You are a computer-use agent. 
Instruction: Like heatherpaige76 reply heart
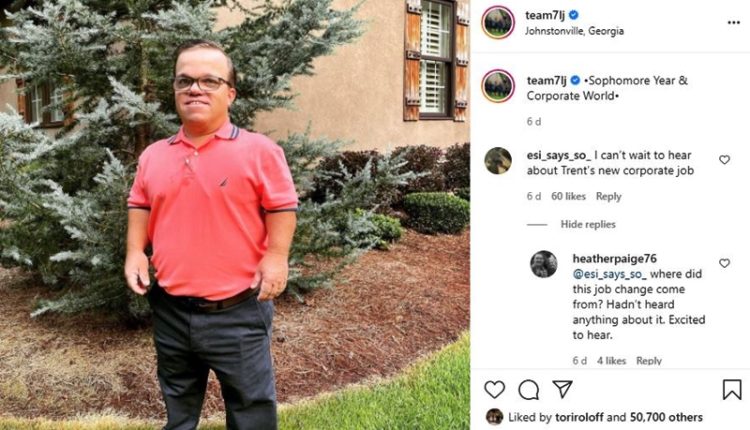coord(725,263)
